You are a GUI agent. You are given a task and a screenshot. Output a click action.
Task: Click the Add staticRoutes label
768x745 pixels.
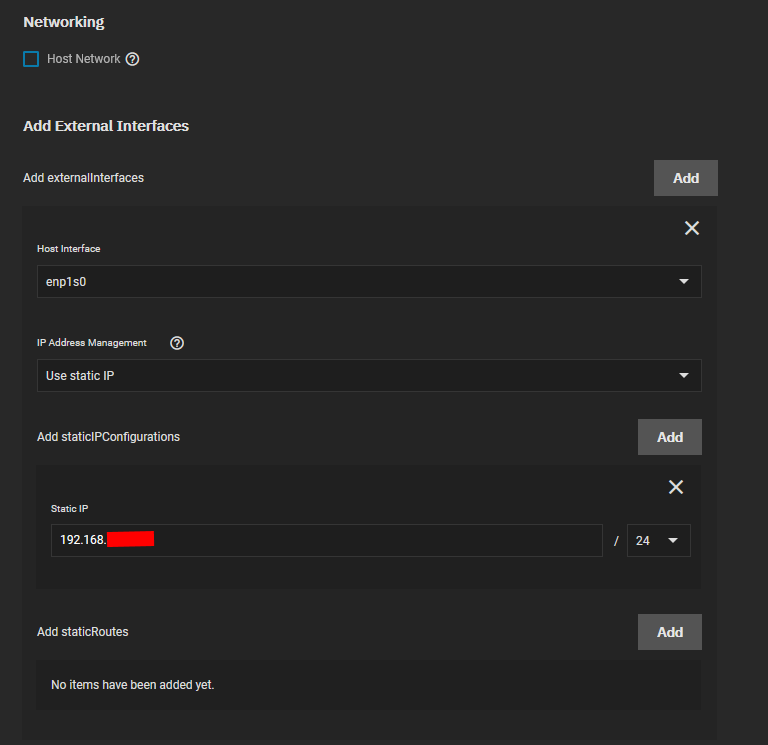pos(83,632)
